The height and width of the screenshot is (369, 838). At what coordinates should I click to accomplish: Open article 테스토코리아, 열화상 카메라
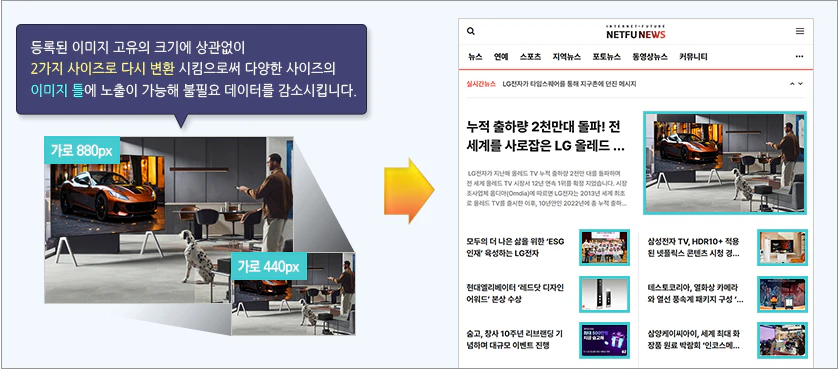click(x=695, y=293)
